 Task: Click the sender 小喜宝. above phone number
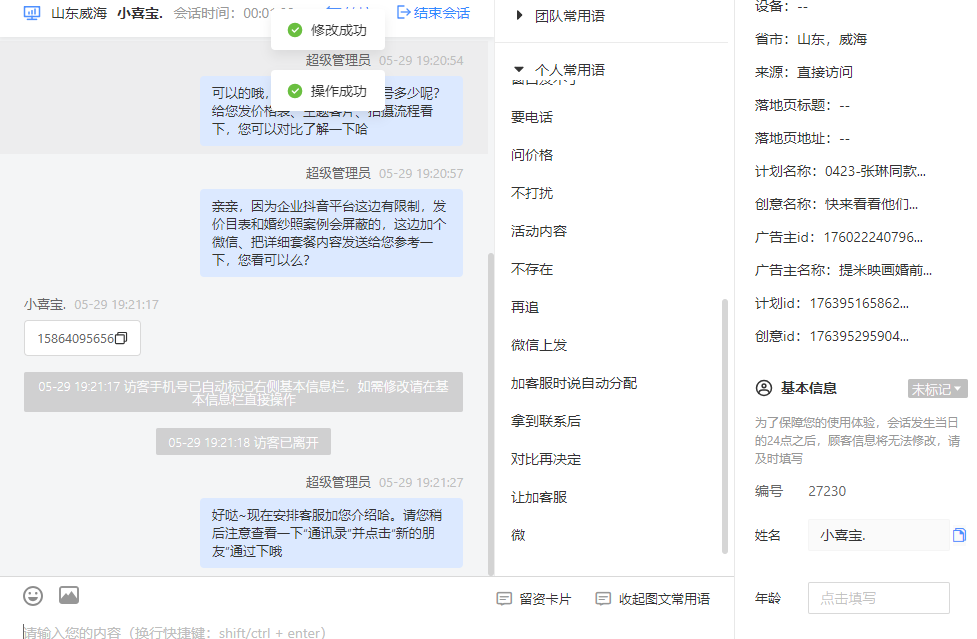click(x=45, y=305)
